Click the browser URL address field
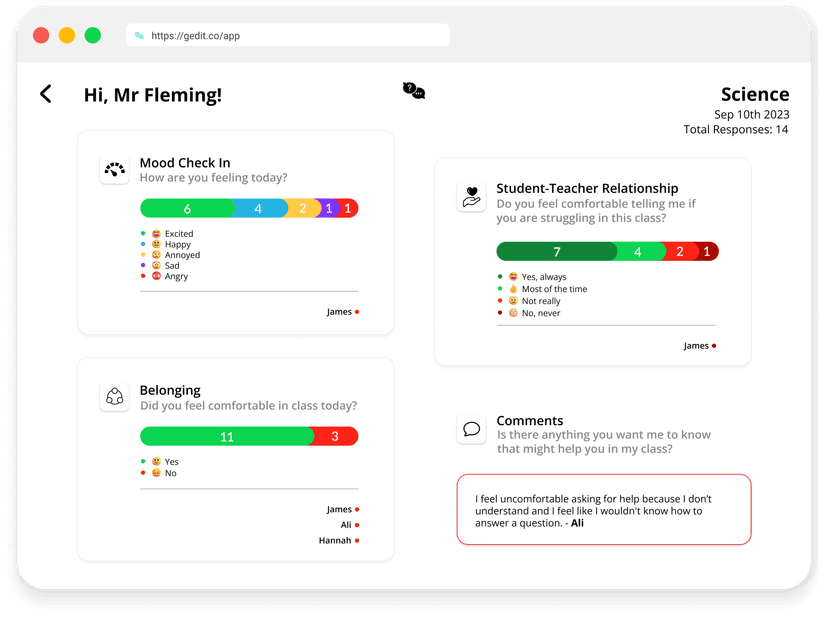 coord(290,36)
